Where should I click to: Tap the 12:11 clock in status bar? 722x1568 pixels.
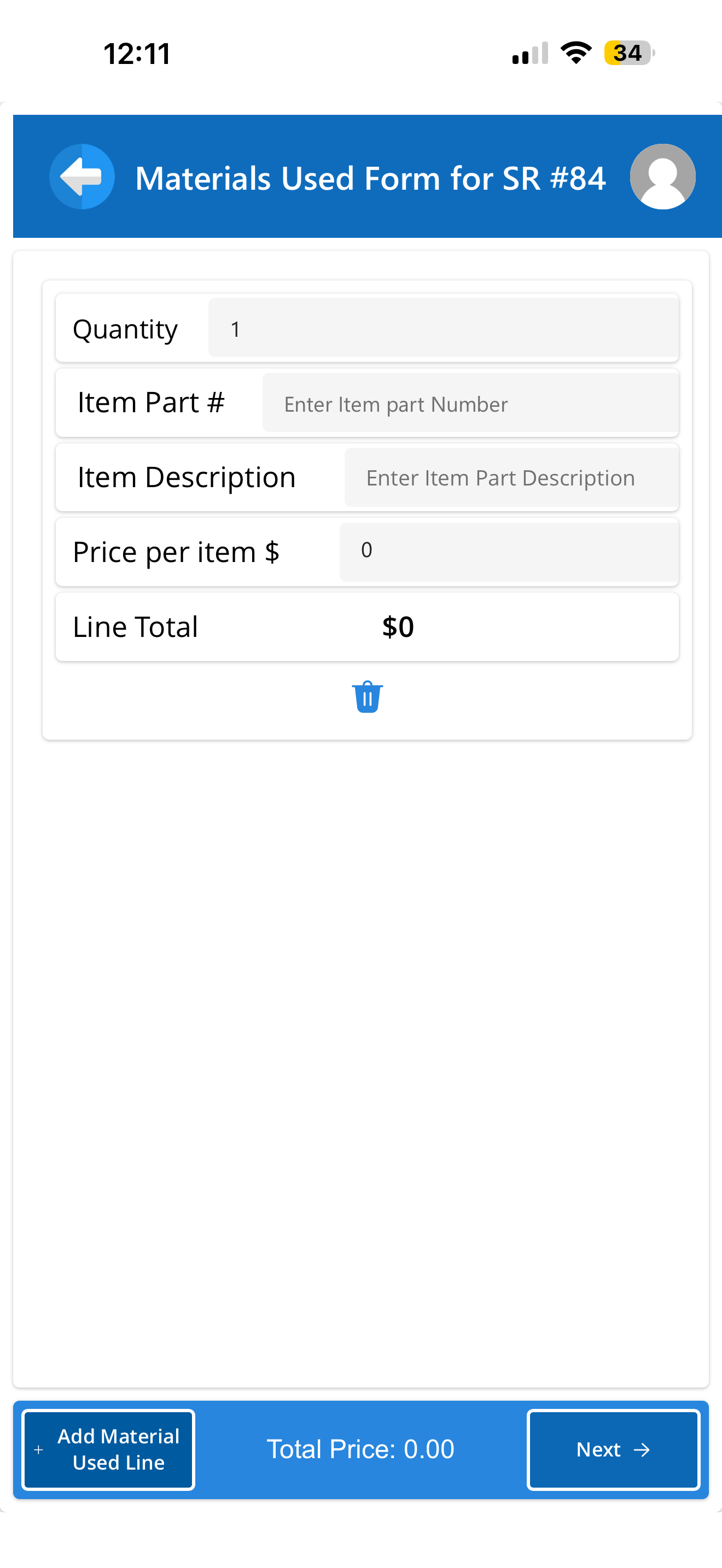137,54
